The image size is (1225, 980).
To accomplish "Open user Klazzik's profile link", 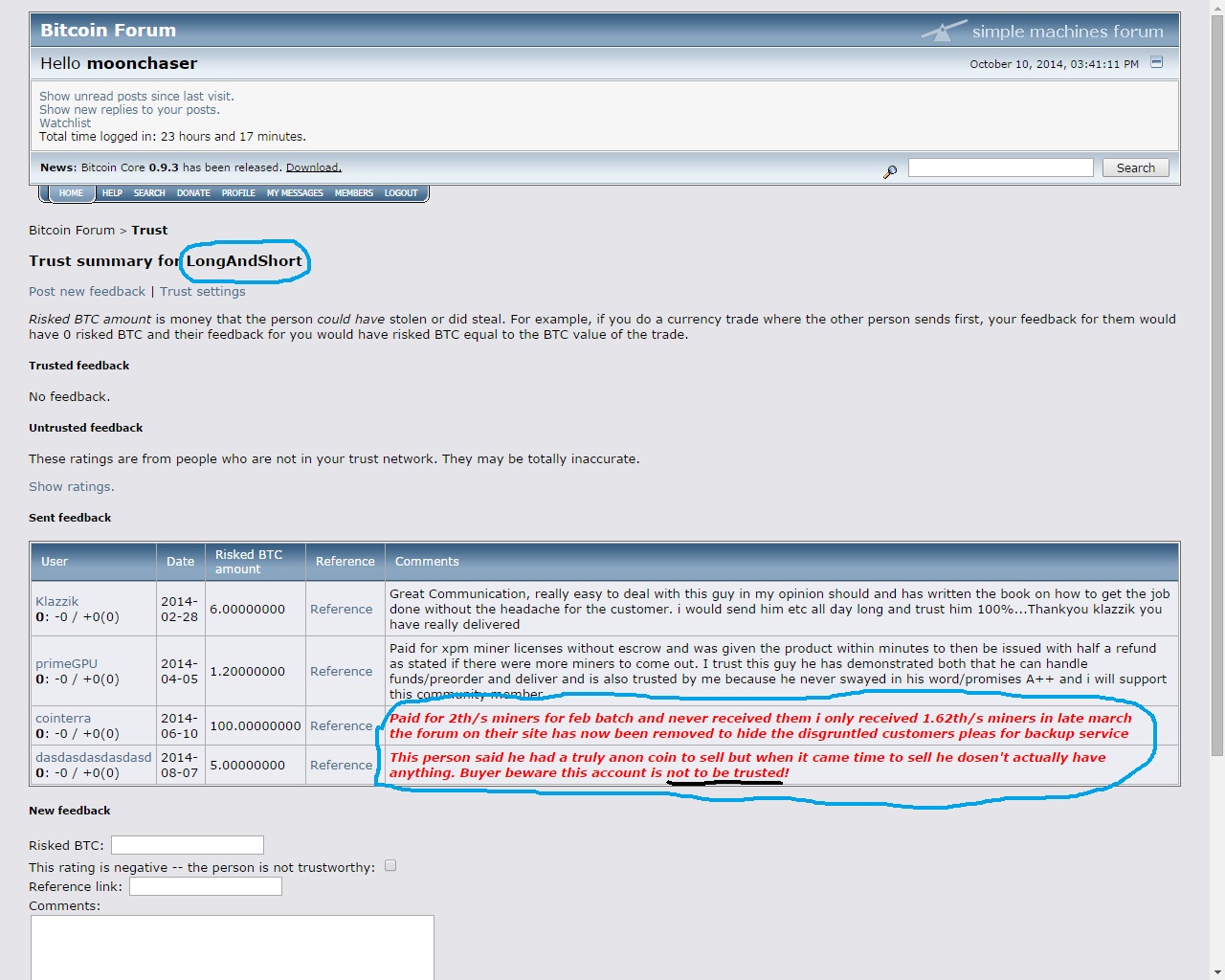I will [57, 601].
